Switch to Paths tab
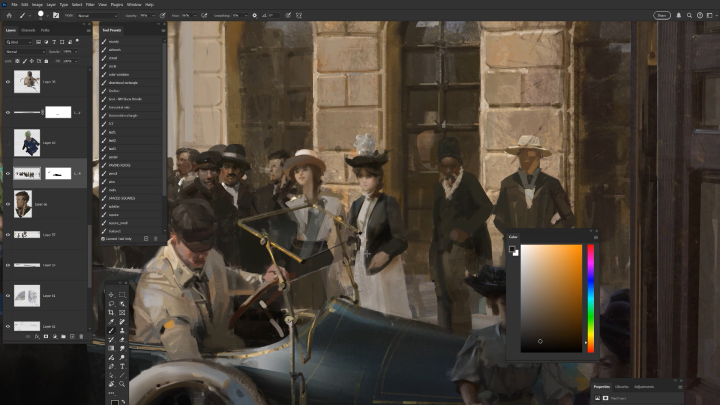The image size is (720, 405). (45, 30)
